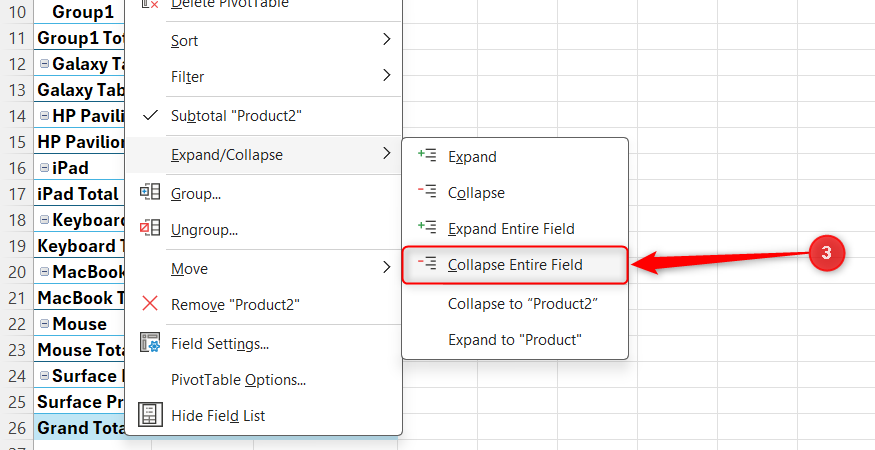
Task: Click the Group1 cell in row 10
Action: [80, 12]
